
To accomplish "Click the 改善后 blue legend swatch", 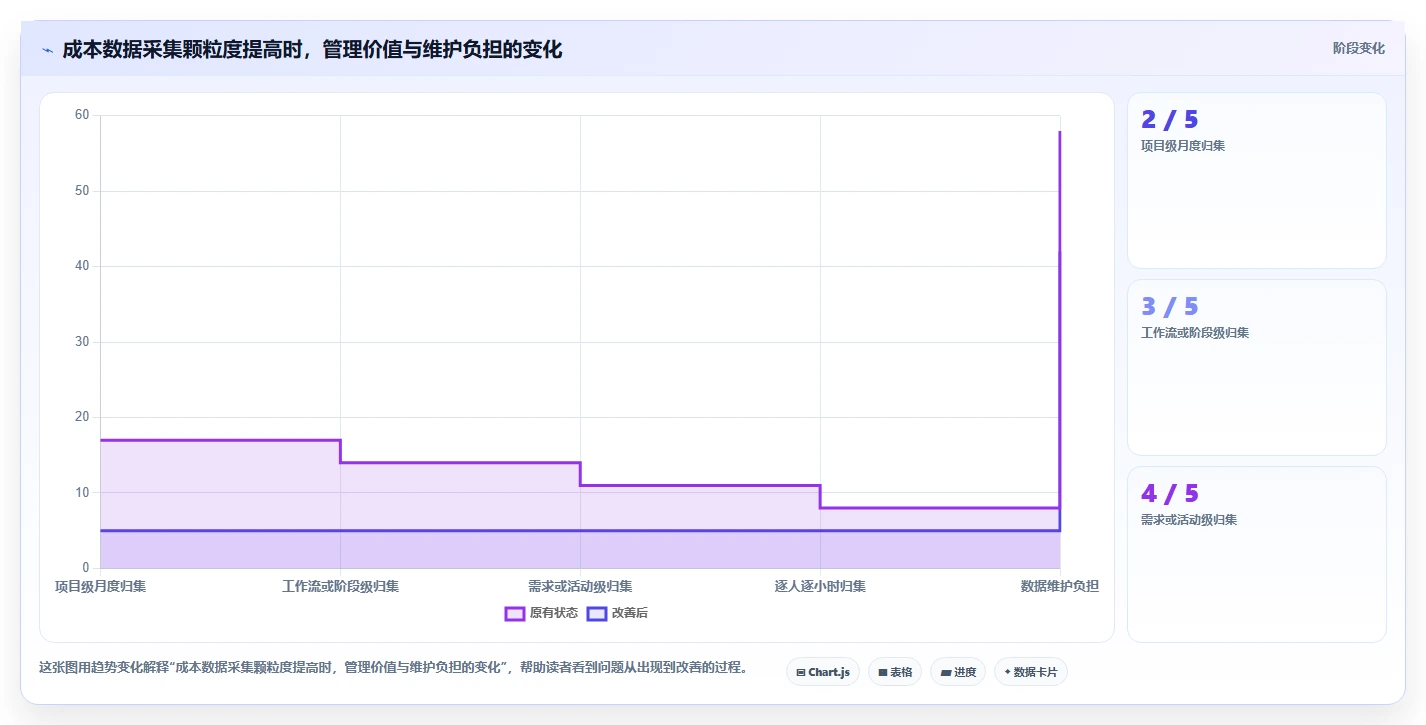I will [x=597, y=613].
